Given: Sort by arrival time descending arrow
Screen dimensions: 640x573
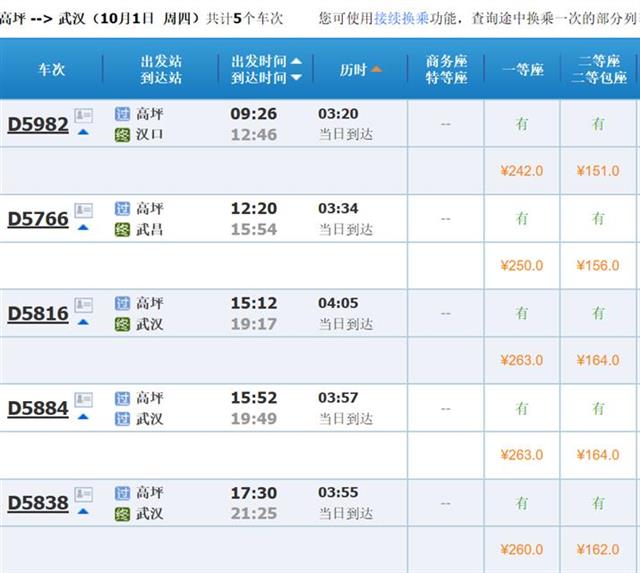Looking at the screenshot, I should coord(296,77).
